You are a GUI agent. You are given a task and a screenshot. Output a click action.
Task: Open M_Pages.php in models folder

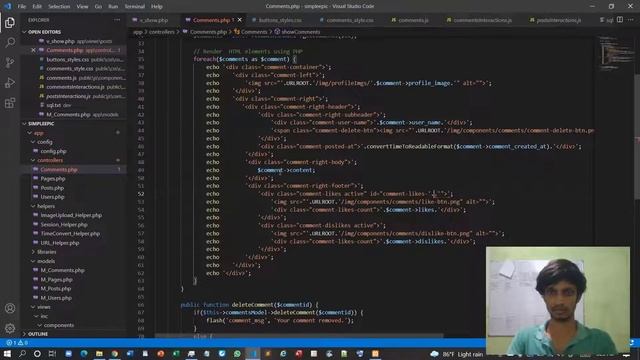[x=56, y=280]
